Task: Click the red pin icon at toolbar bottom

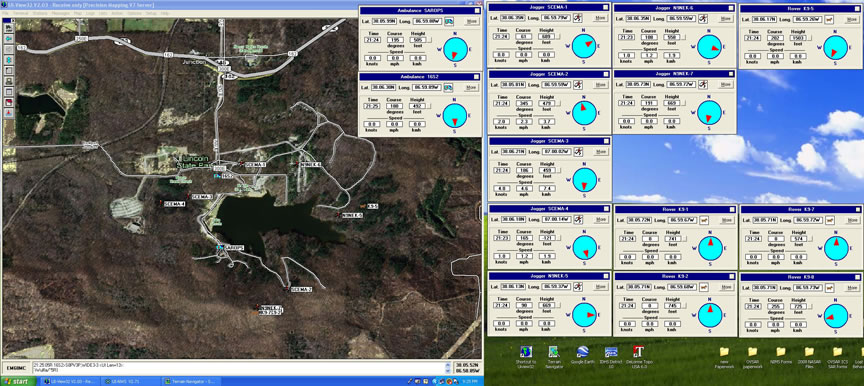Action: (x=9, y=112)
